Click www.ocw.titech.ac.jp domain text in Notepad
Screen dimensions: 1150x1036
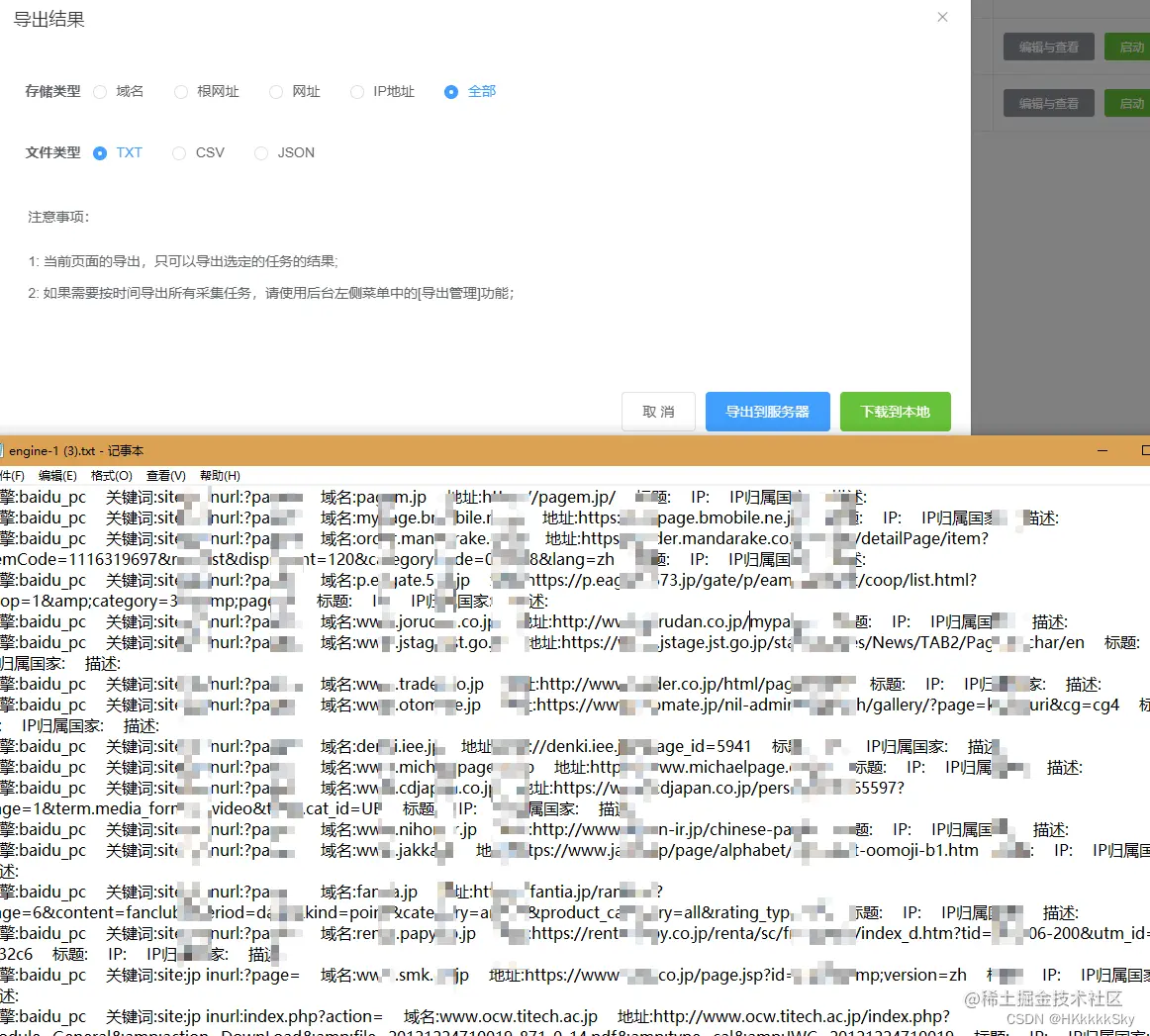point(519,1017)
